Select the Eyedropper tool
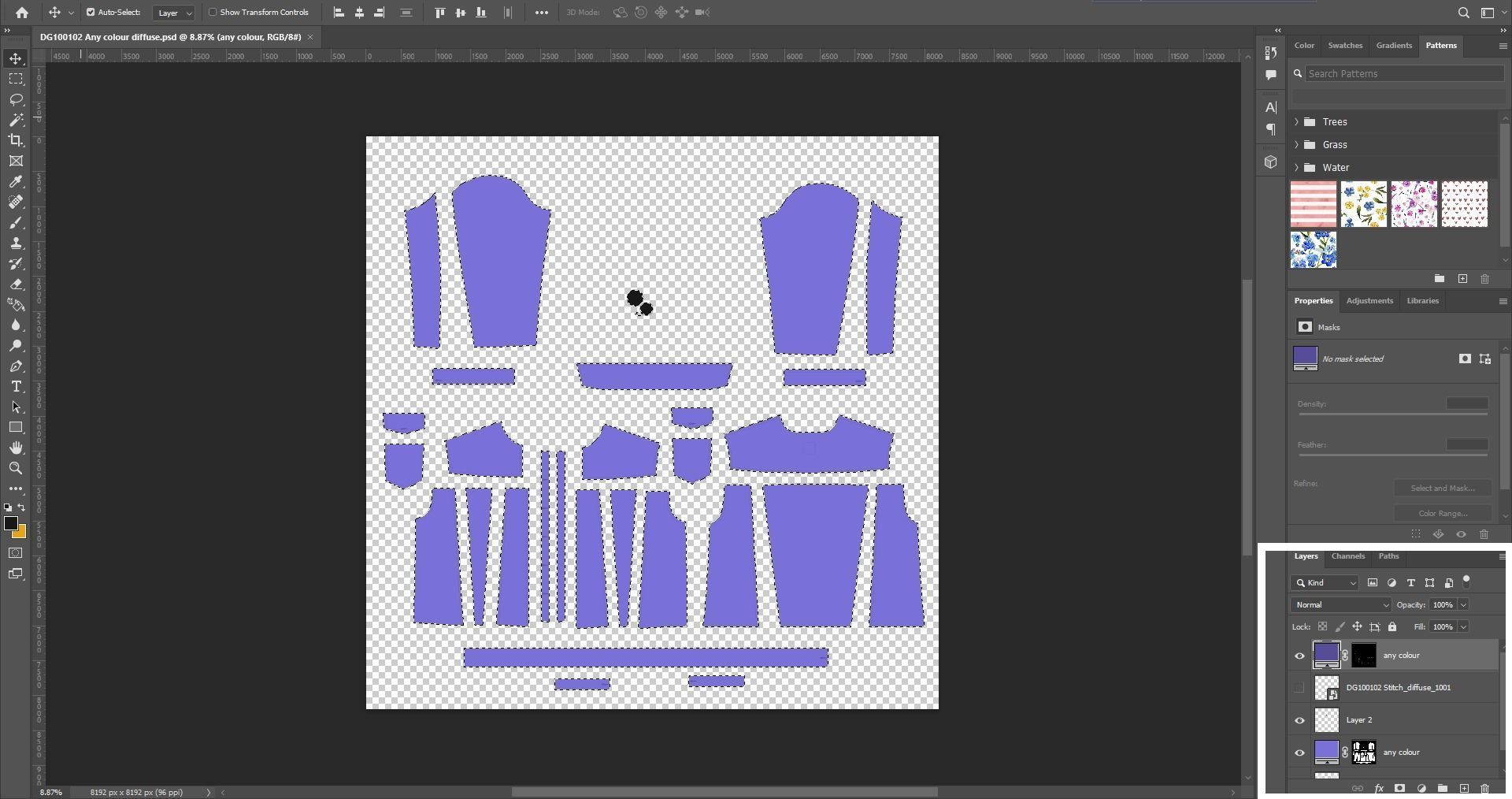1512x799 pixels. [x=16, y=181]
